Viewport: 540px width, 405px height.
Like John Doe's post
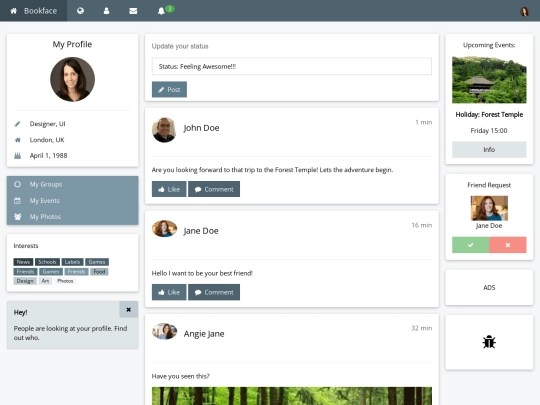pyautogui.click(x=169, y=189)
